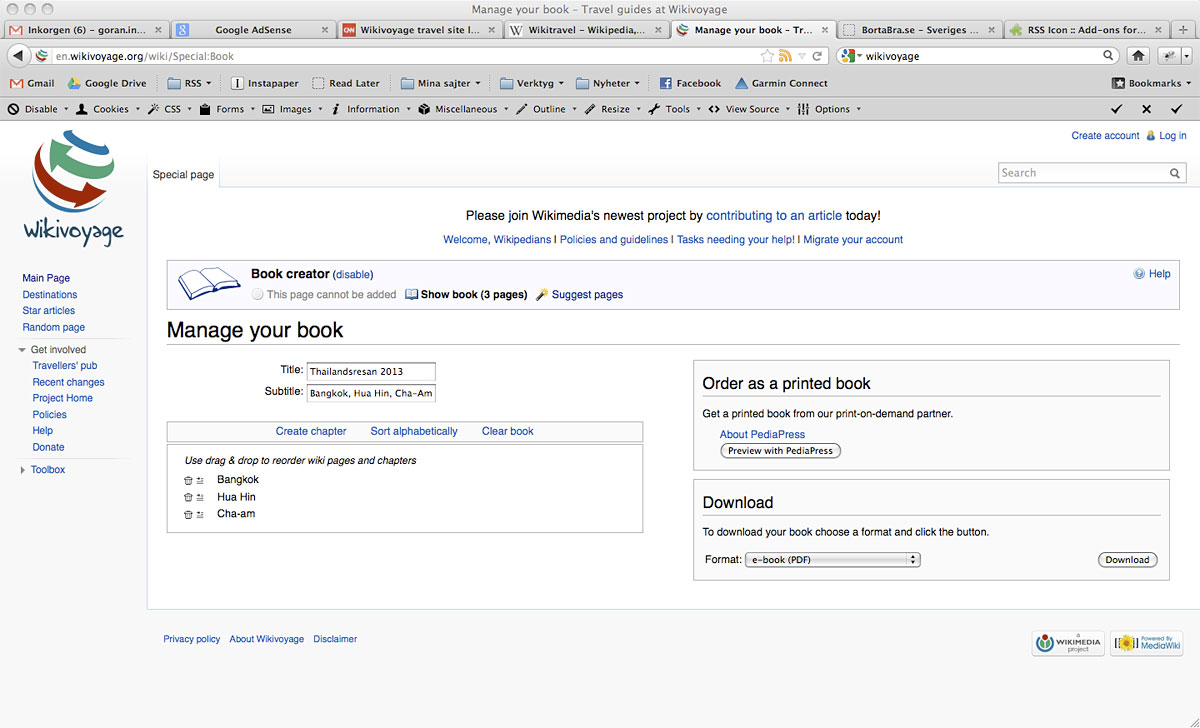Switch to the BortaBra.se tab
The width and height of the screenshot is (1200, 728).
[x=919, y=30]
